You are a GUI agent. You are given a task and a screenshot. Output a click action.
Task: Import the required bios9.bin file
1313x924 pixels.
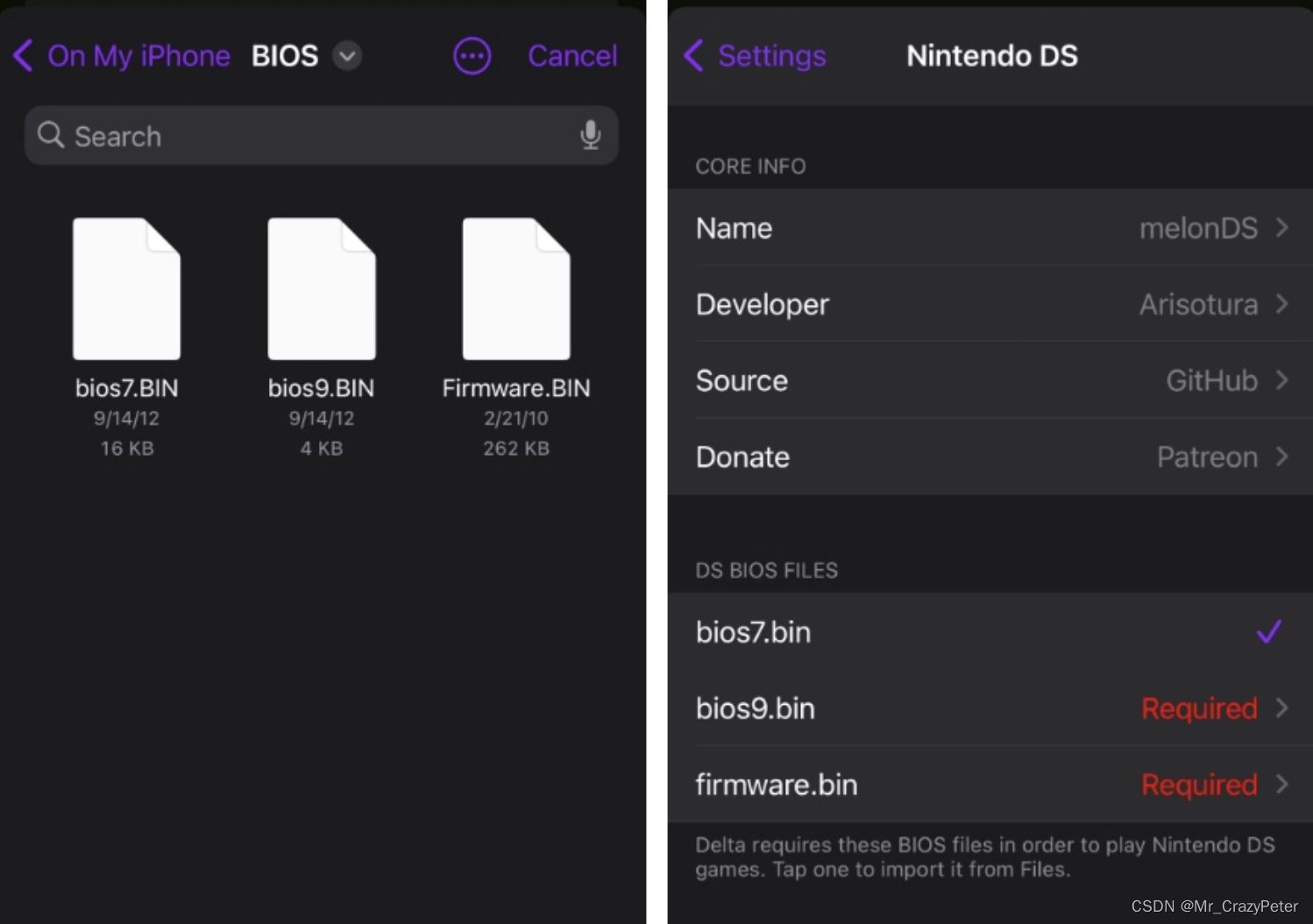[990, 708]
